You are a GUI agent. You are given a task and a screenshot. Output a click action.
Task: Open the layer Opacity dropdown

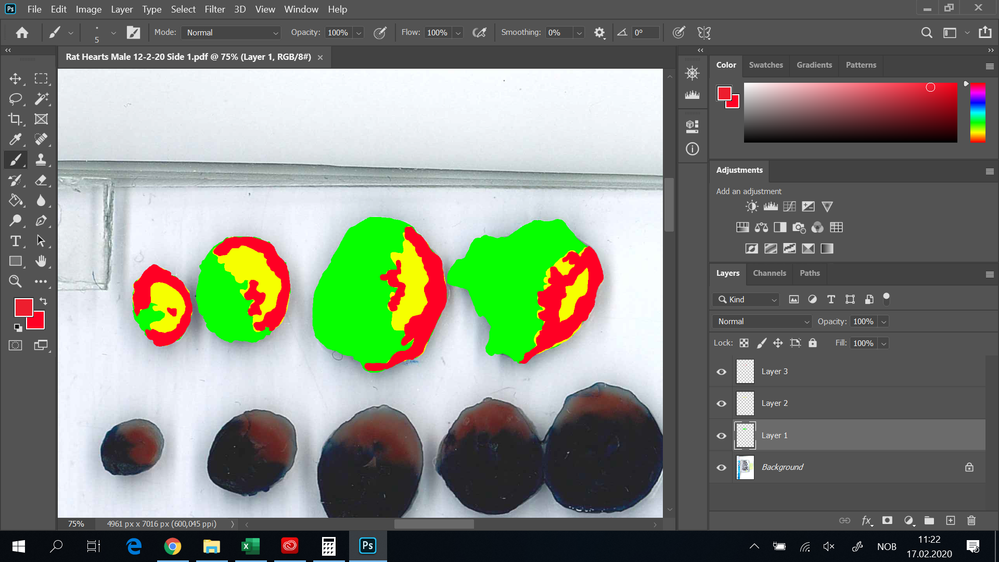tap(884, 322)
